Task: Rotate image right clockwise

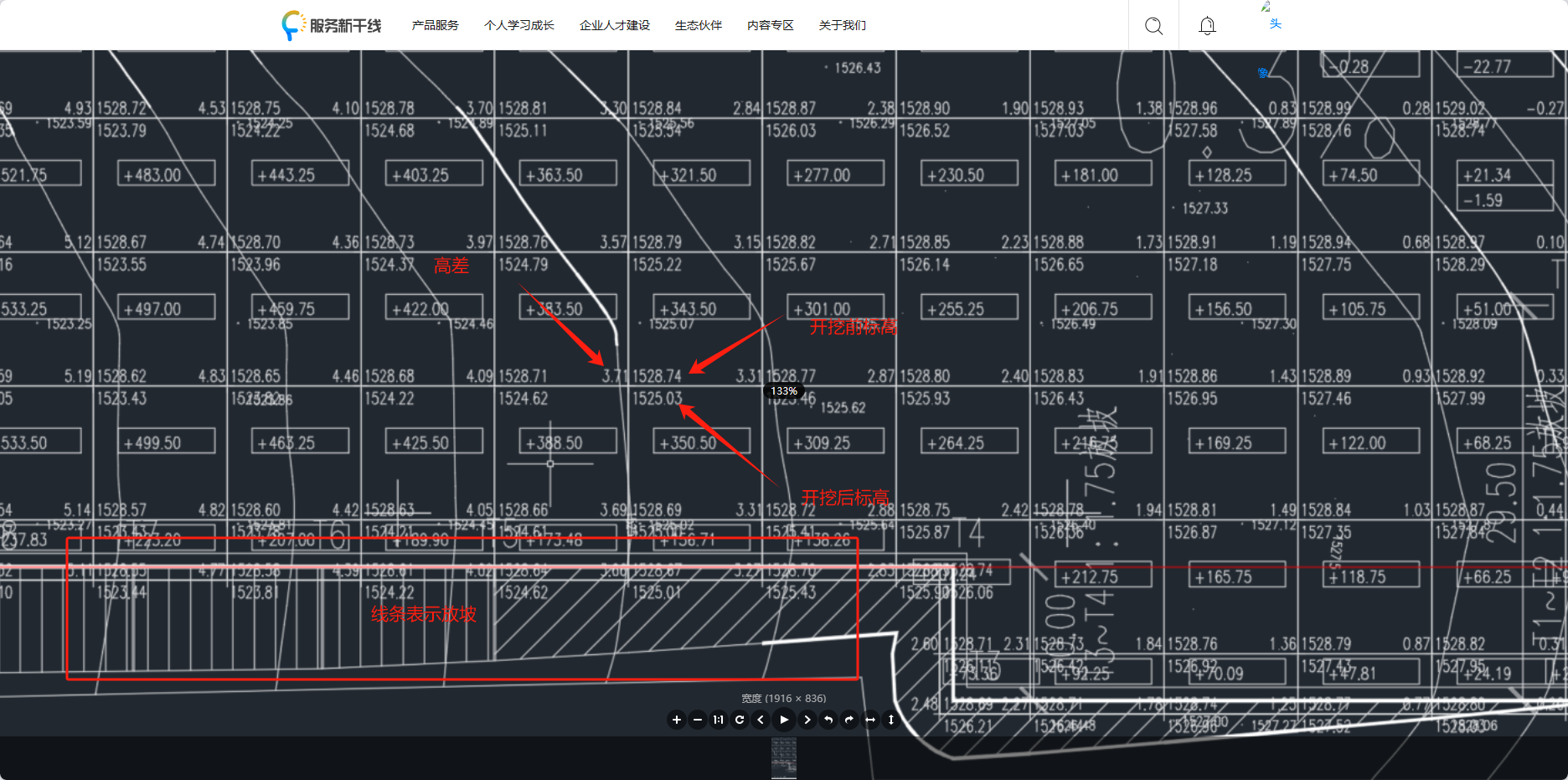Action: point(849,720)
